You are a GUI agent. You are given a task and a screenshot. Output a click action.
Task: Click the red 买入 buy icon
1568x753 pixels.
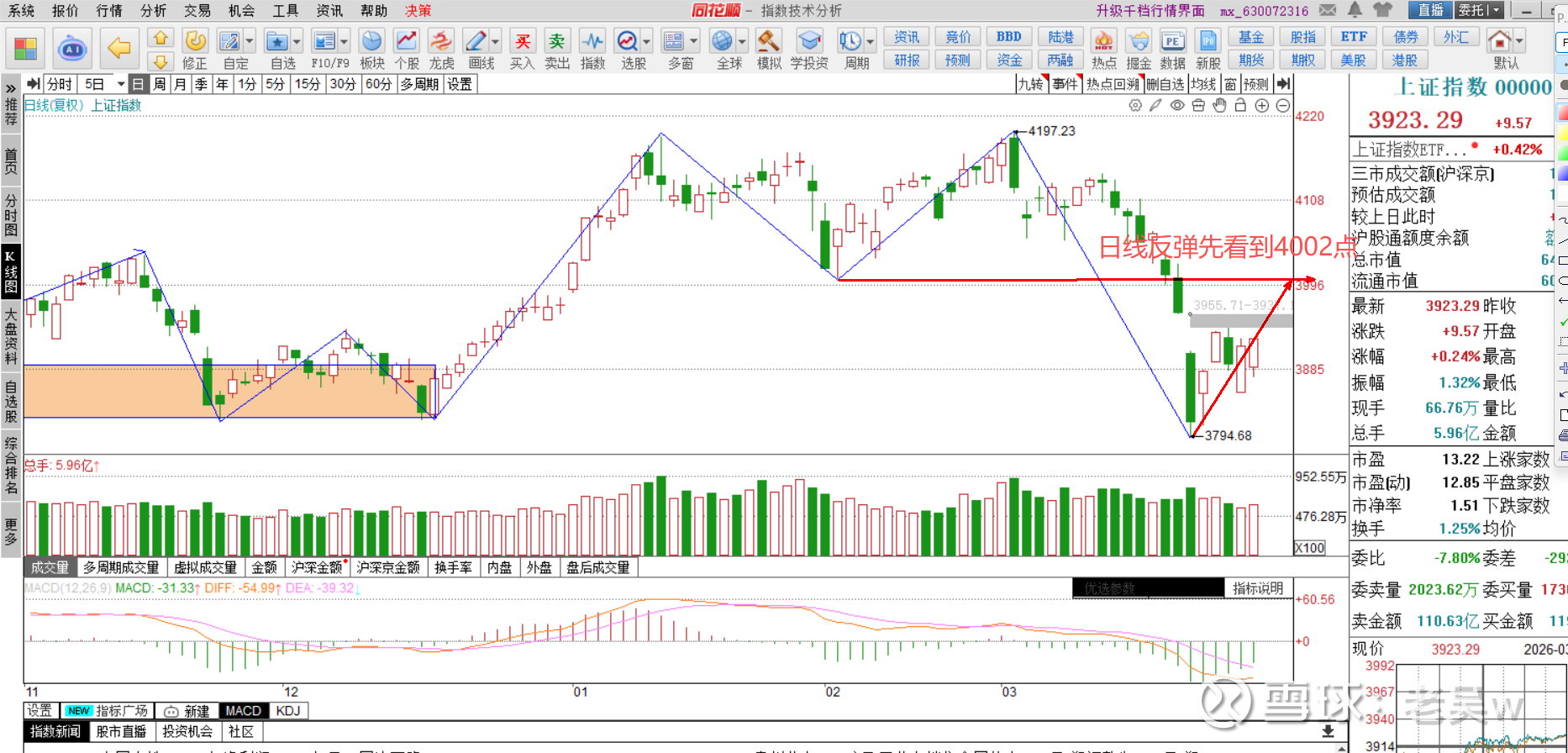pyautogui.click(x=522, y=42)
